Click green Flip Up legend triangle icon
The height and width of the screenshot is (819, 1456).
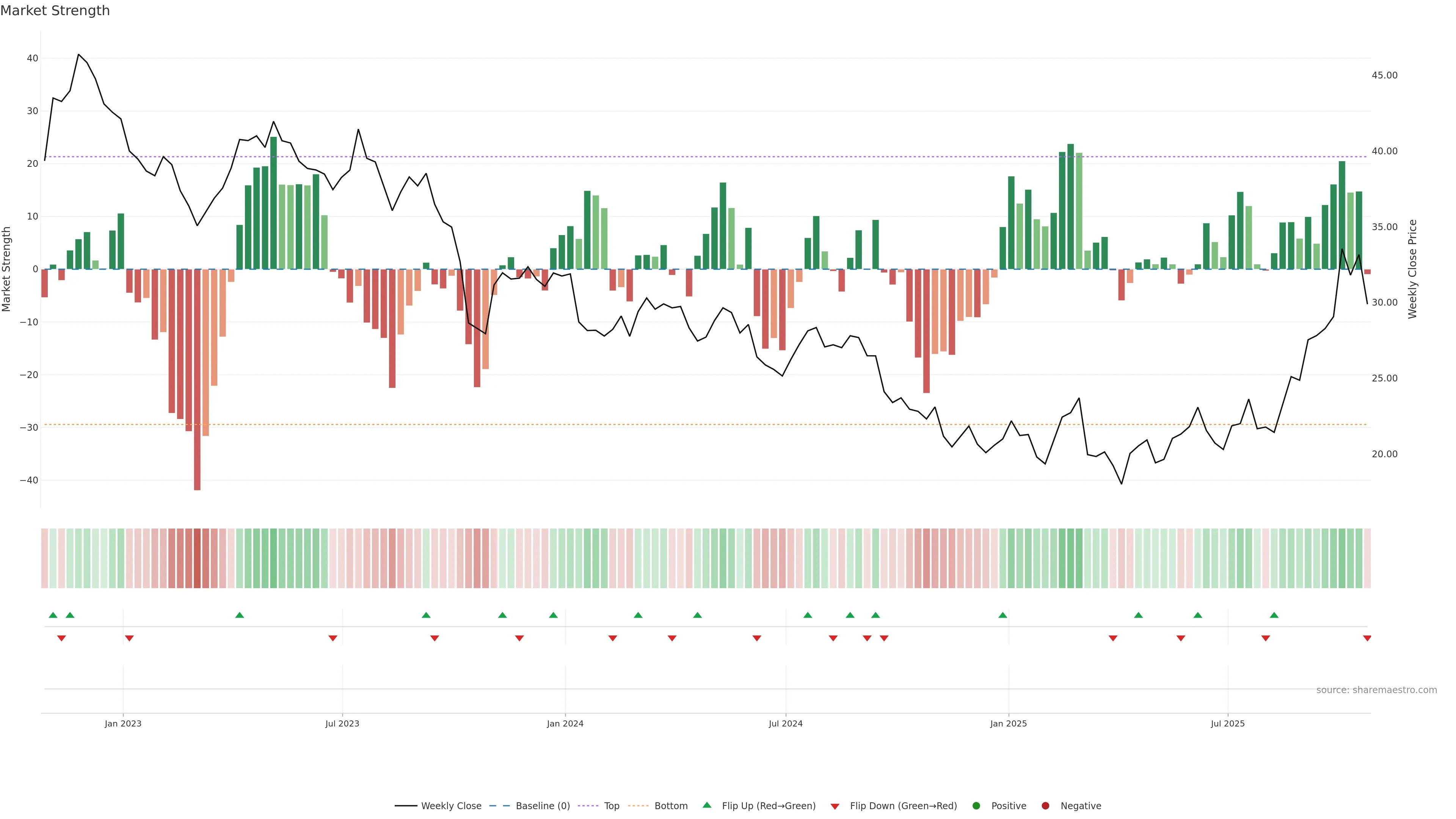click(x=706, y=805)
